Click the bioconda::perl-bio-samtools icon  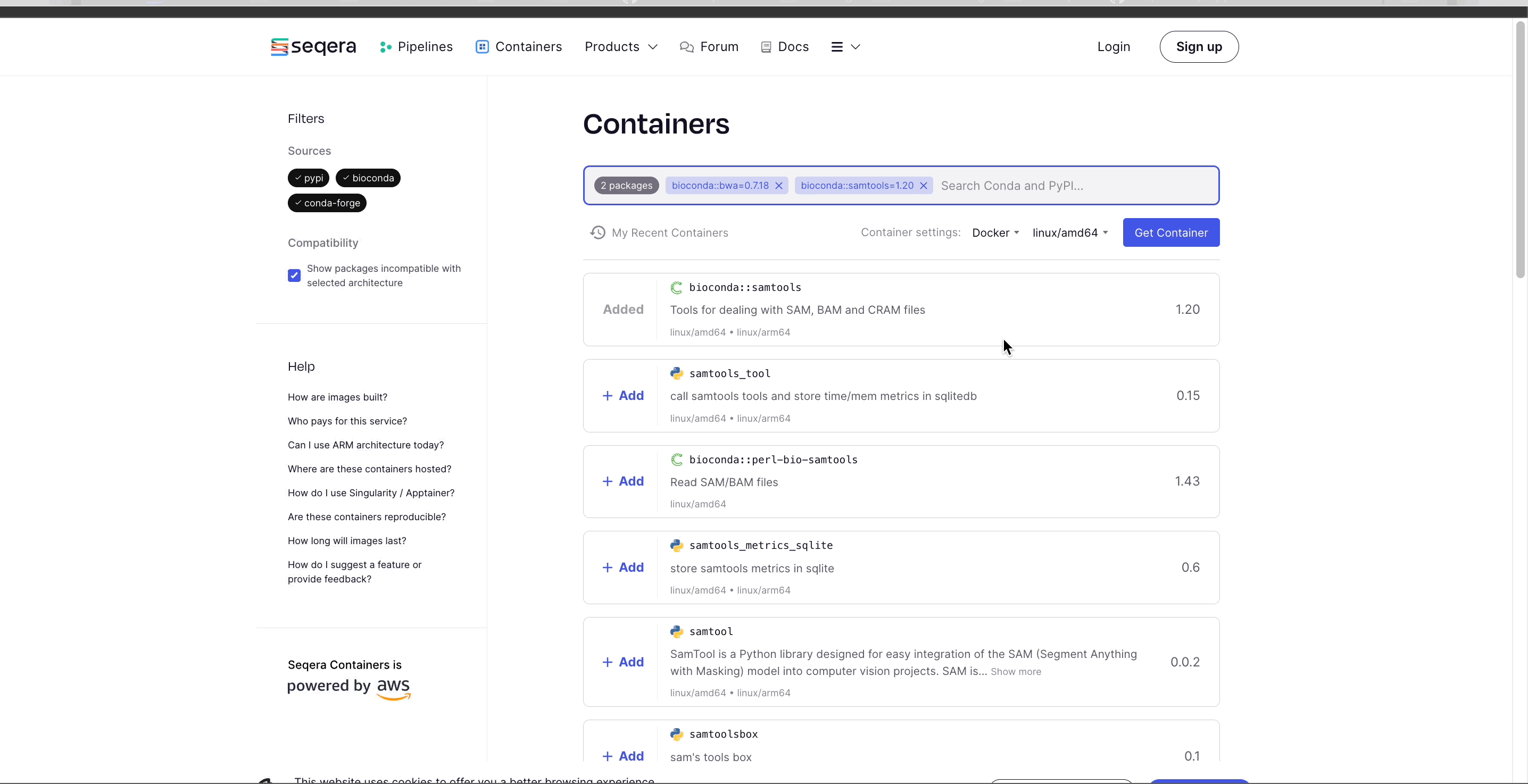[676, 459]
